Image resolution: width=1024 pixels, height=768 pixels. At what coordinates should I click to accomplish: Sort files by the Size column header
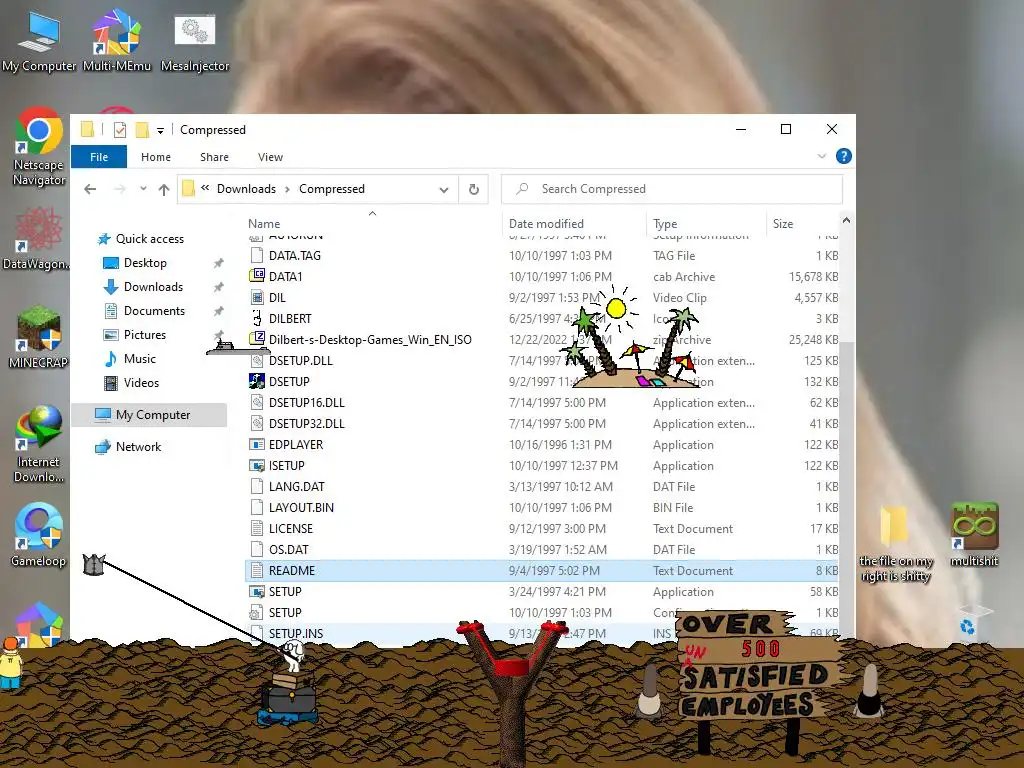click(x=782, y=223)
